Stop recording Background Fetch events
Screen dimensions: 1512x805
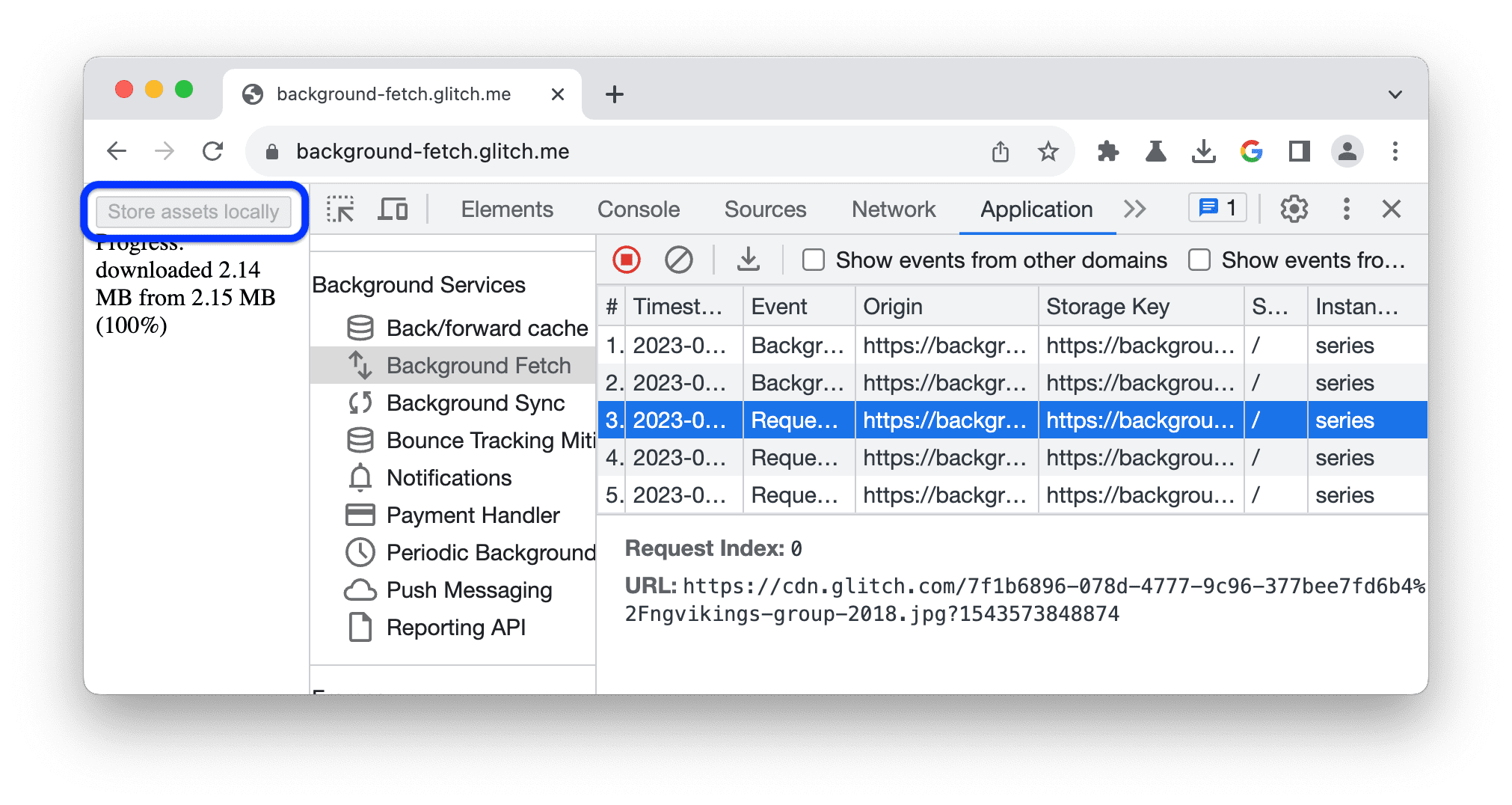click(x=627, y=260)
